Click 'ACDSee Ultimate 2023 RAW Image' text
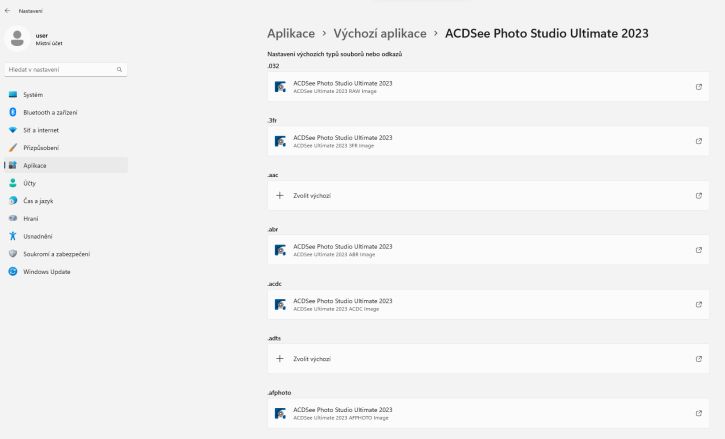Viewport: 725px width, 439px height. click(335, 91)
